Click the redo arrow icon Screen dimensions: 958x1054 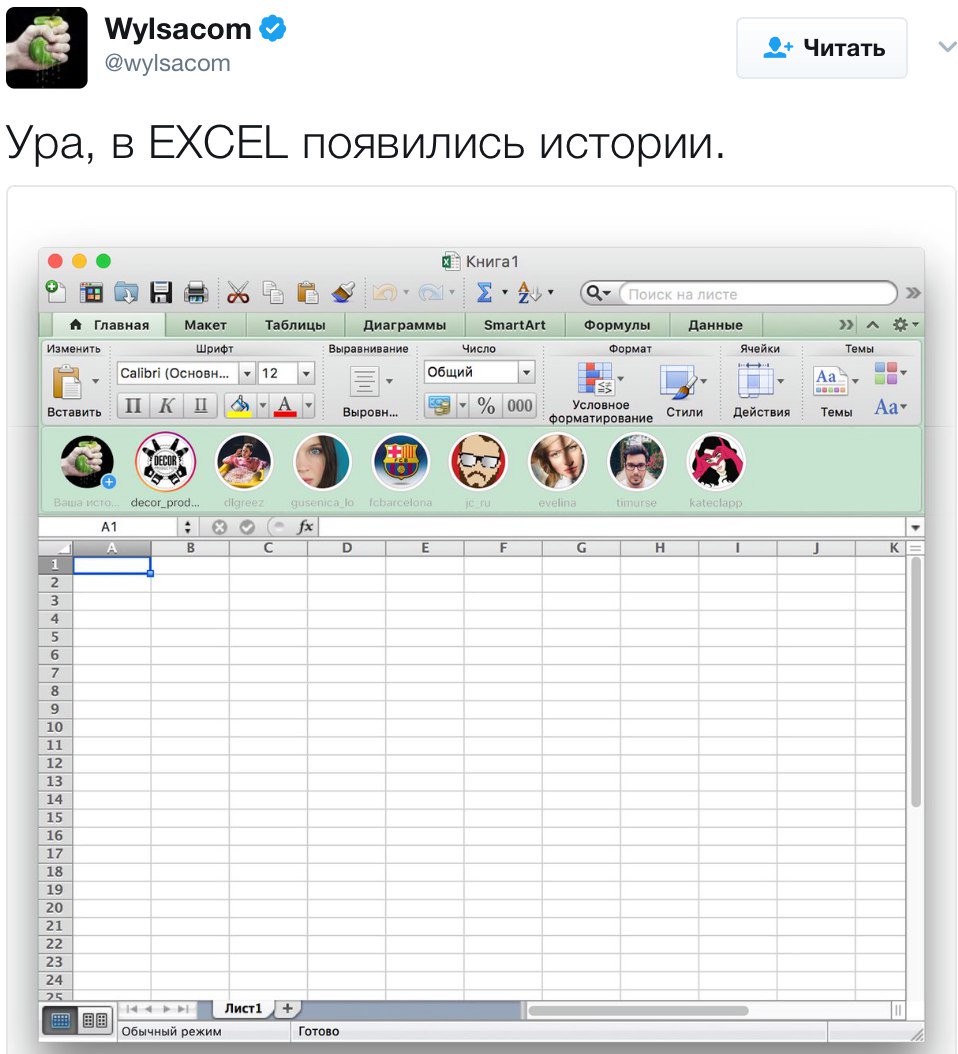coord(431,292)
